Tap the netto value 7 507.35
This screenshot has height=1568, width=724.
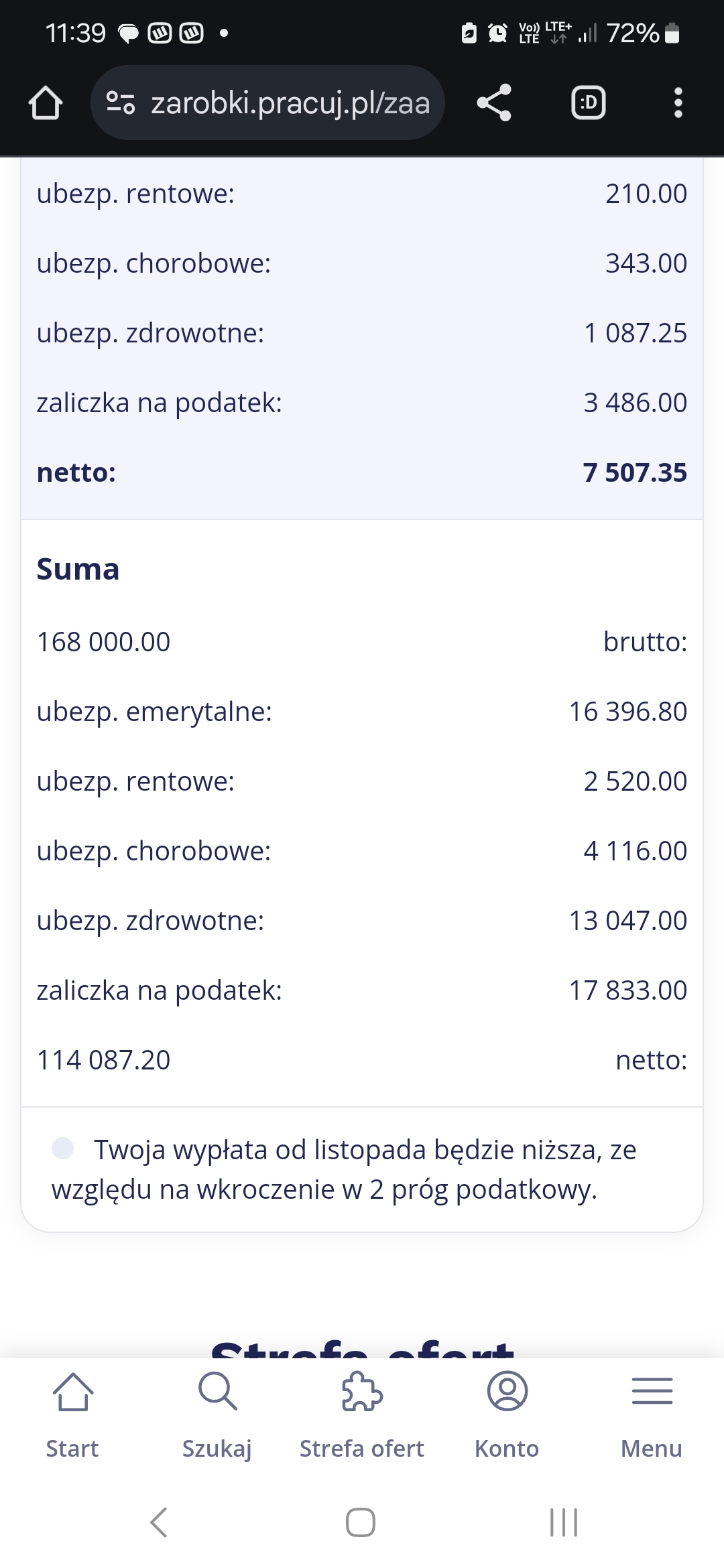(634, 472)
